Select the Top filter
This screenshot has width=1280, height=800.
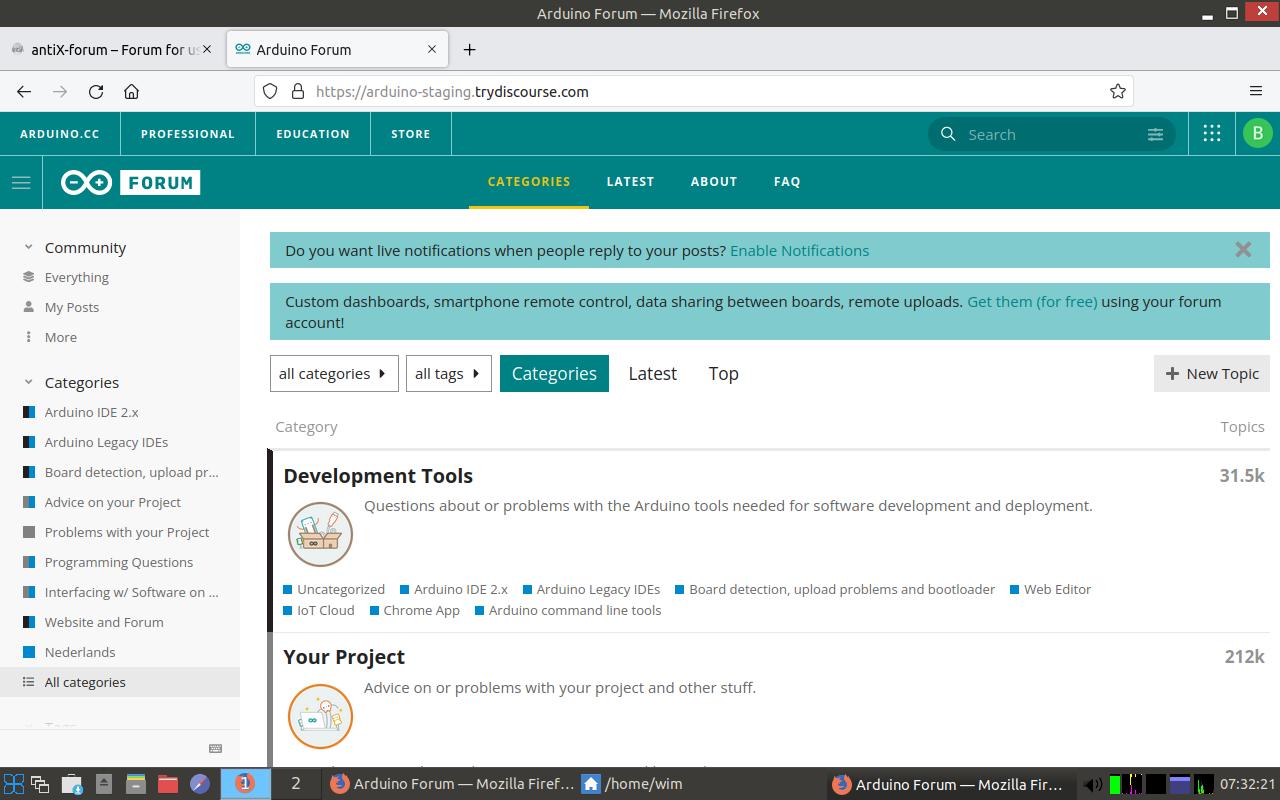tap(723, 373)
